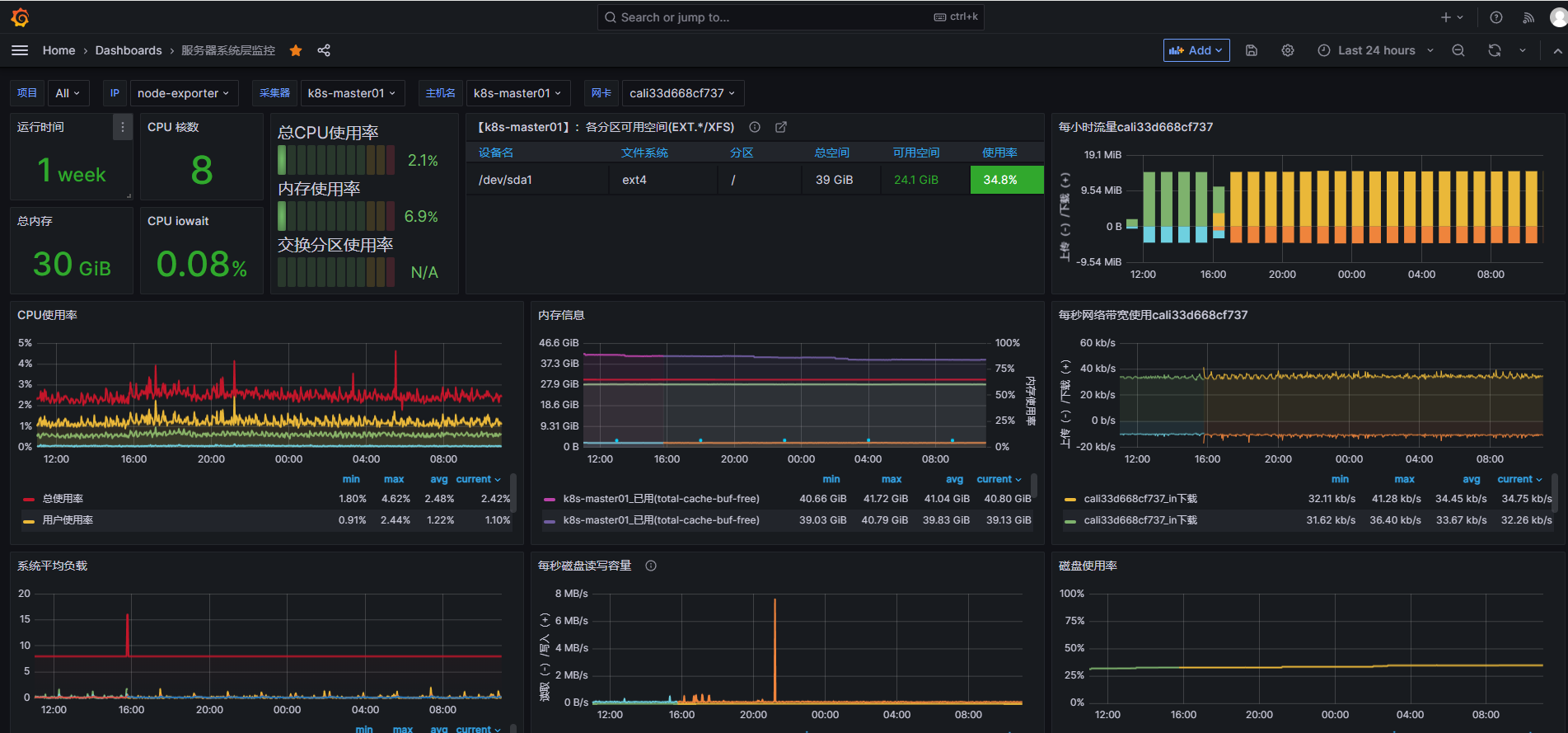This screenshot has width=1568, height=733.
Task: Go to Dashboards breadcrumb
Action: pos(129,50)
